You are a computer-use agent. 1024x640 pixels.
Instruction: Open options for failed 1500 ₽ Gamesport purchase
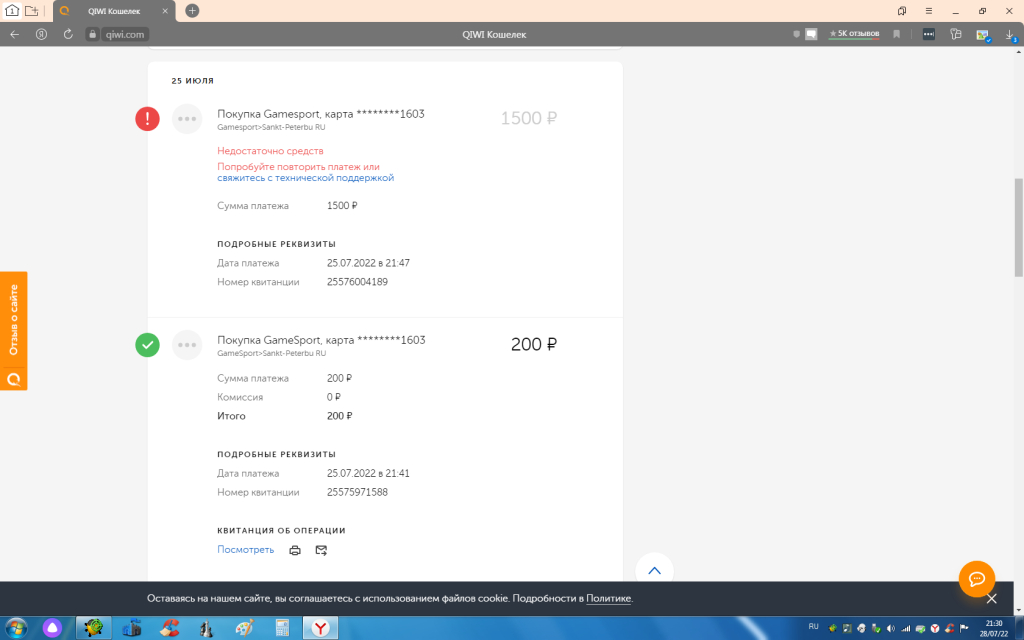(187, 119)
